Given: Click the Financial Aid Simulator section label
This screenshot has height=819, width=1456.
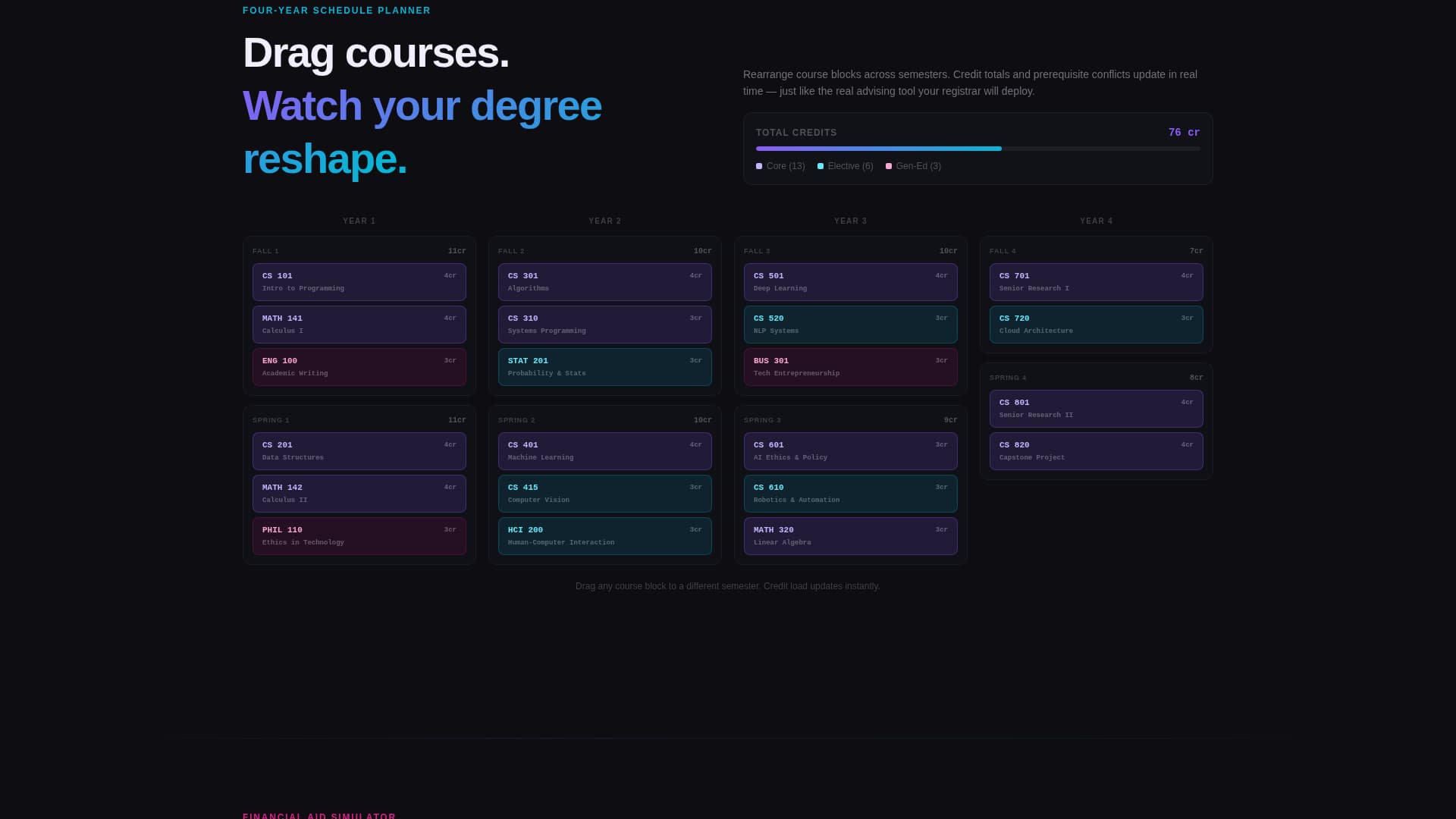Looking at the screenshot, I should (x=319, y=816).
